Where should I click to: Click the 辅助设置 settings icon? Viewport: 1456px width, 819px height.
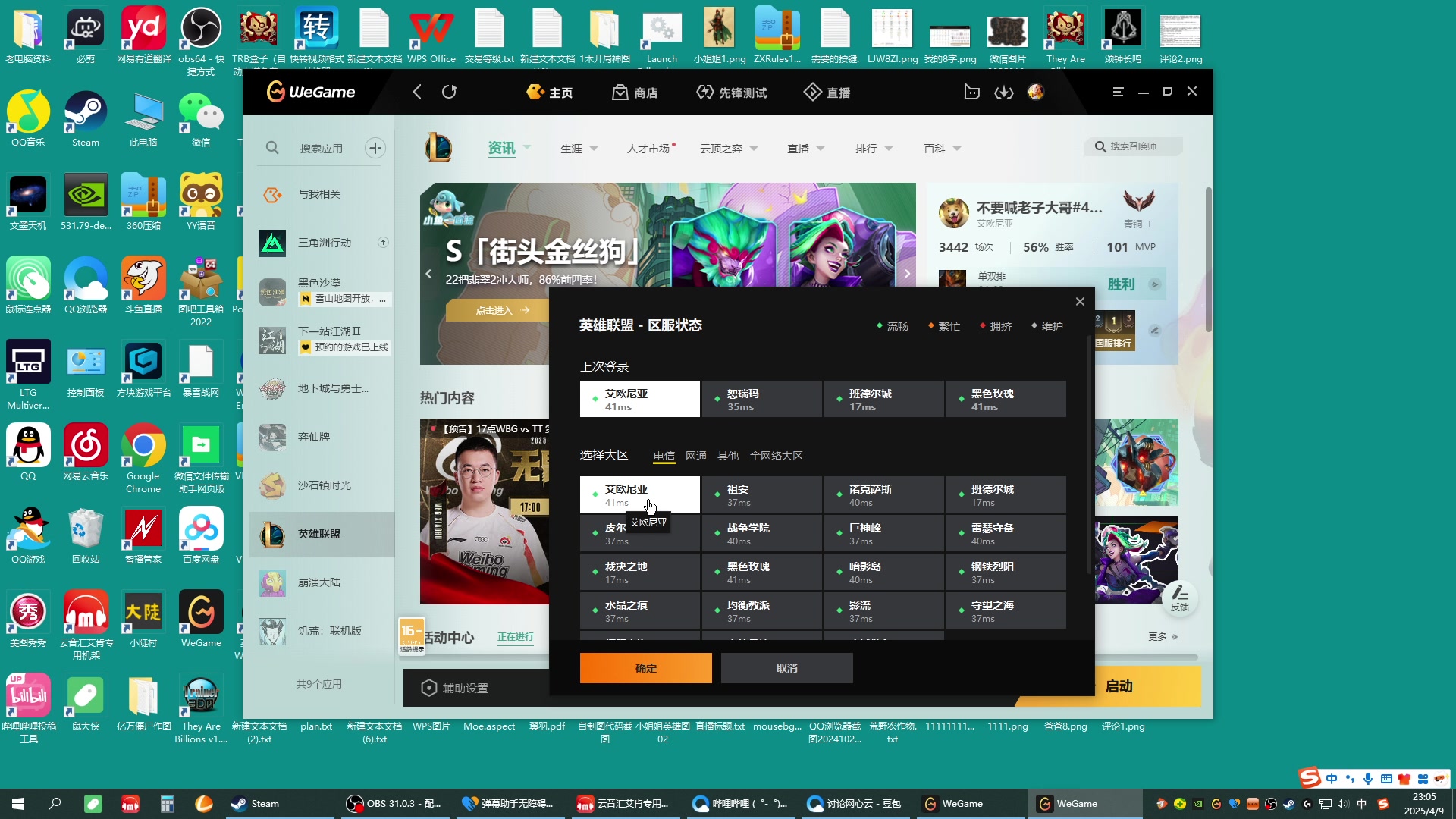pyautogui.click(x=429, y=688)
